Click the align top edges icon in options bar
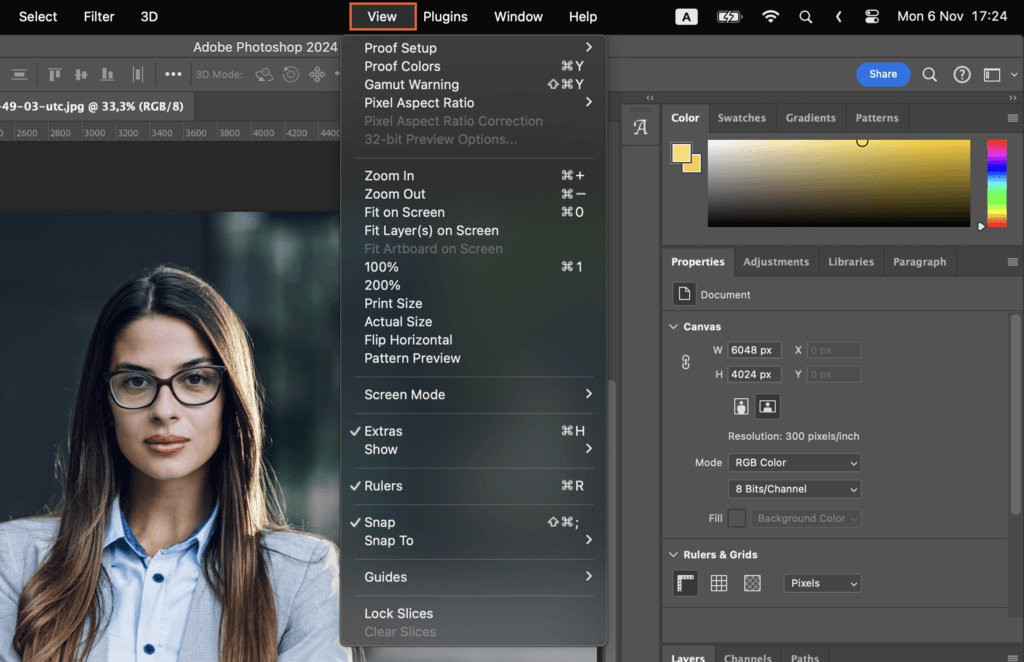 (55, 74)
